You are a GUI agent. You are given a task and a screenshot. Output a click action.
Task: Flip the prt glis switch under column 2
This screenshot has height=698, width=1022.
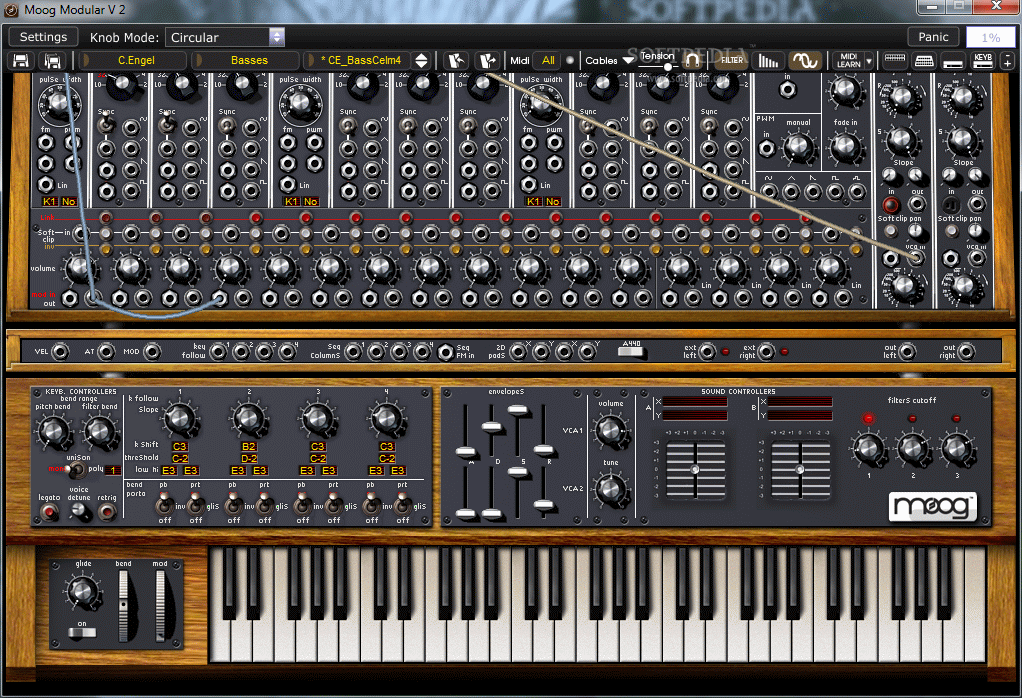click(265, 504)
